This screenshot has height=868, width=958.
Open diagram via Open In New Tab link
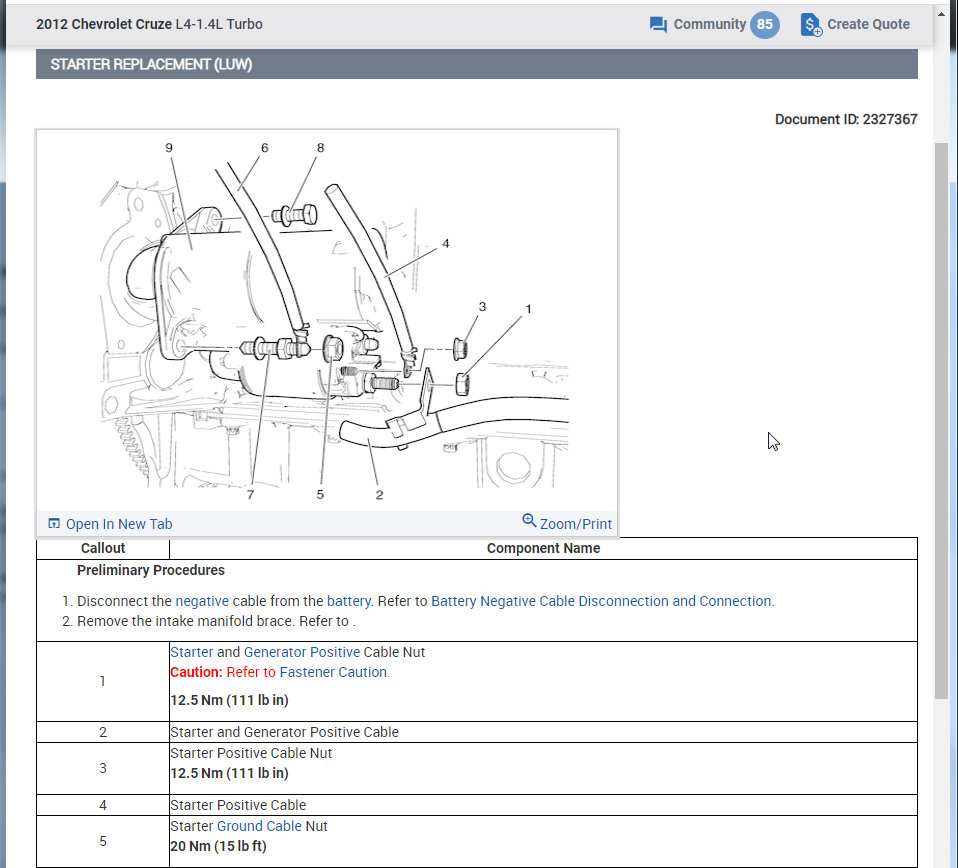pyautogui.click(x=118, y=524)
